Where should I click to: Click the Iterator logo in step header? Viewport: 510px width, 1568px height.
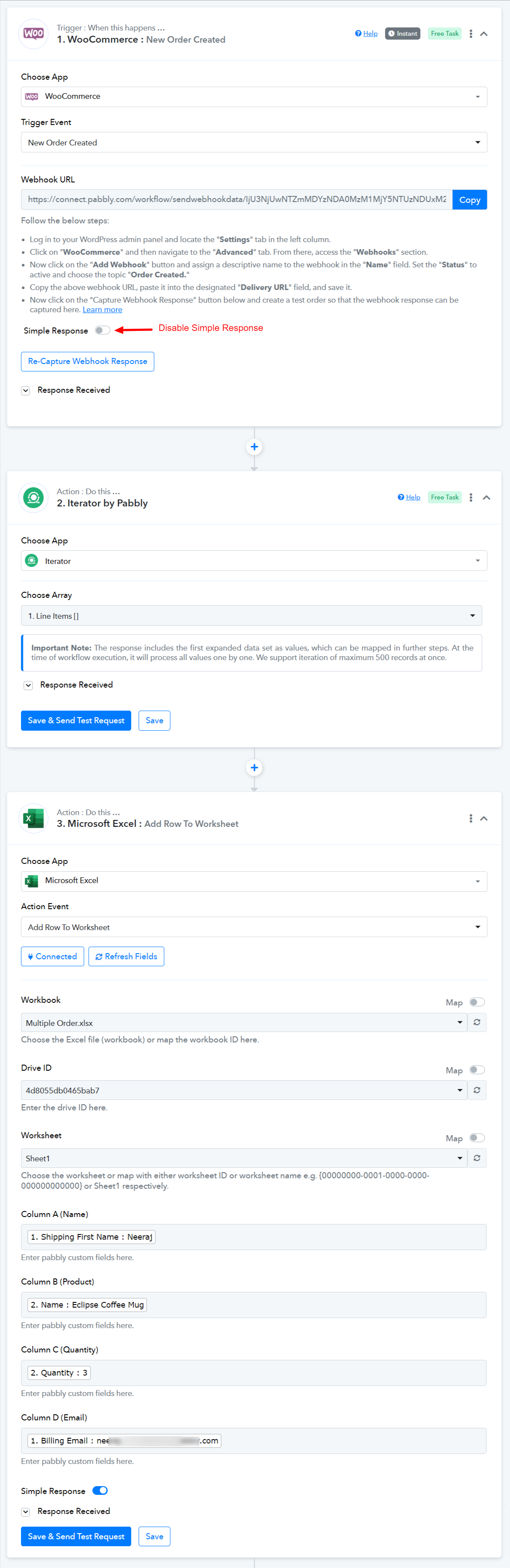(x=34, y=498)
